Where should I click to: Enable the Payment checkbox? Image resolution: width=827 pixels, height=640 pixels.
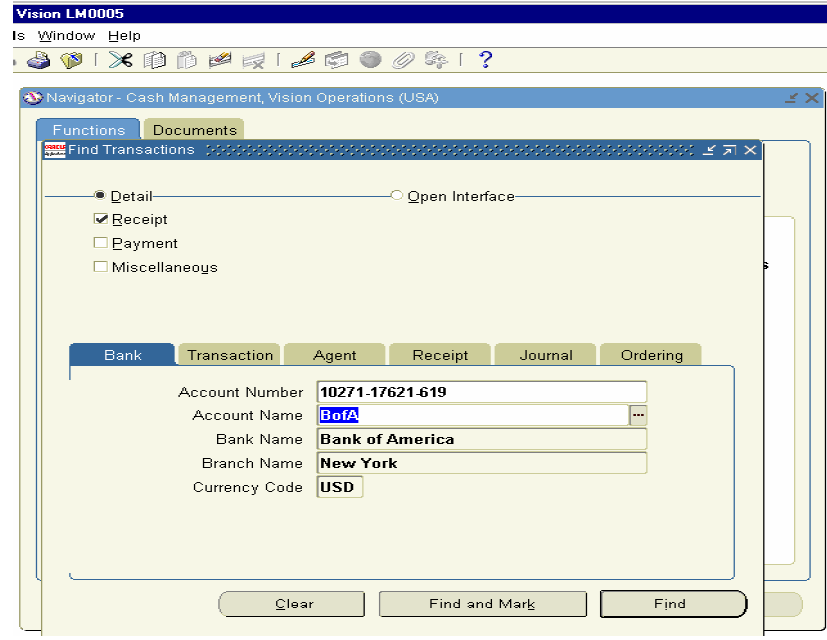pos(100,242)
